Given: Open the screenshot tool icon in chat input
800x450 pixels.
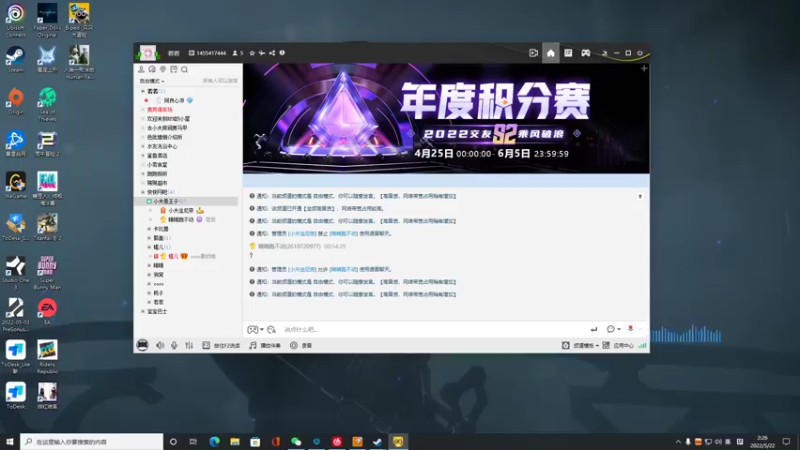Looking at the screenshot, I should click(252, 330).
